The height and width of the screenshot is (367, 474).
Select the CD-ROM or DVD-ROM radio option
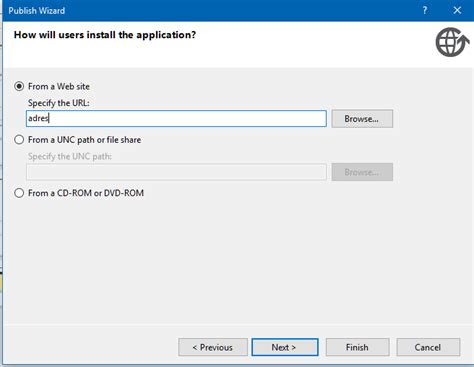19,193
